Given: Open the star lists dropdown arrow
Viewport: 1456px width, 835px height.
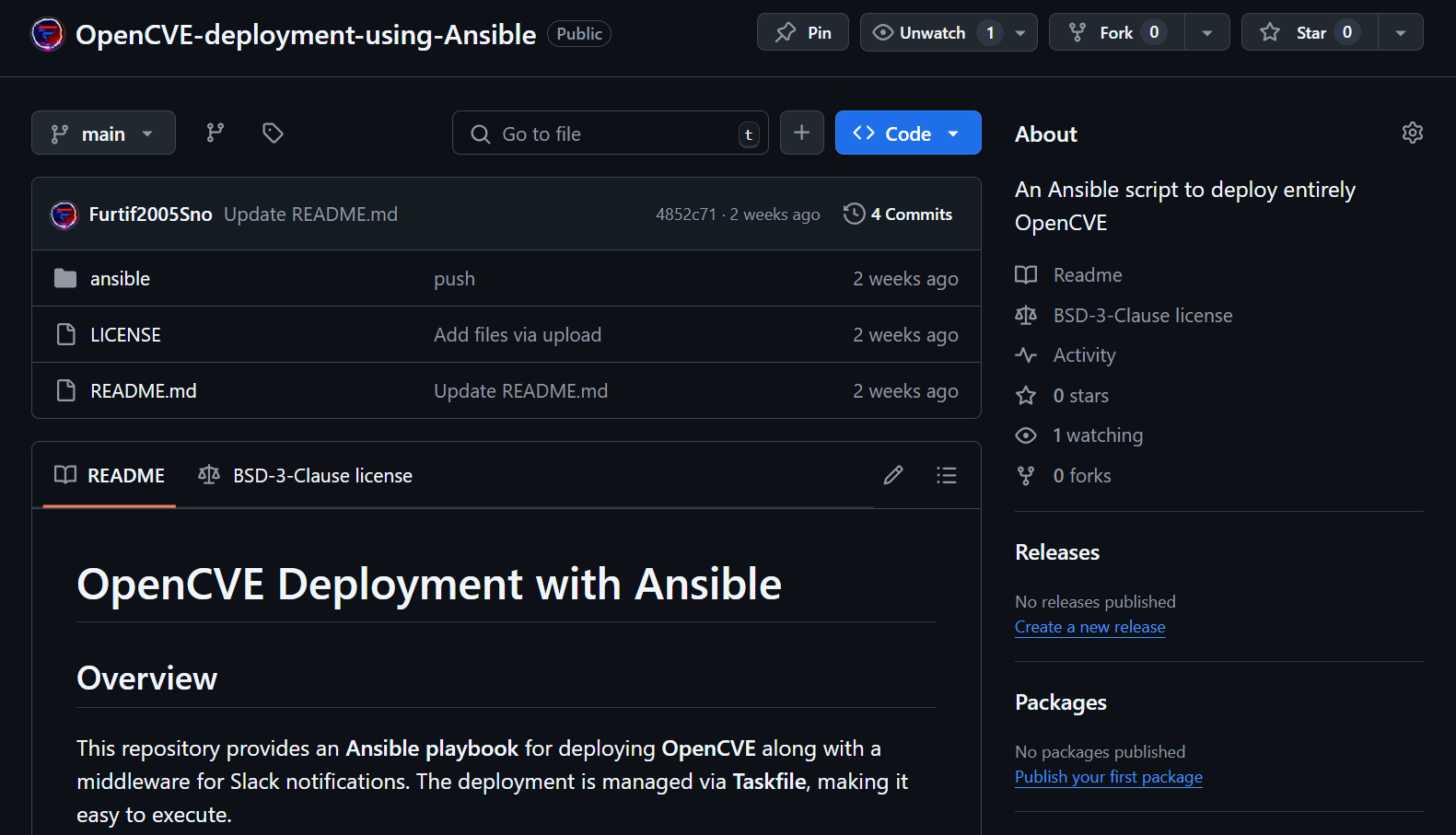Looking at the screenshot, I should (1401, 32).
